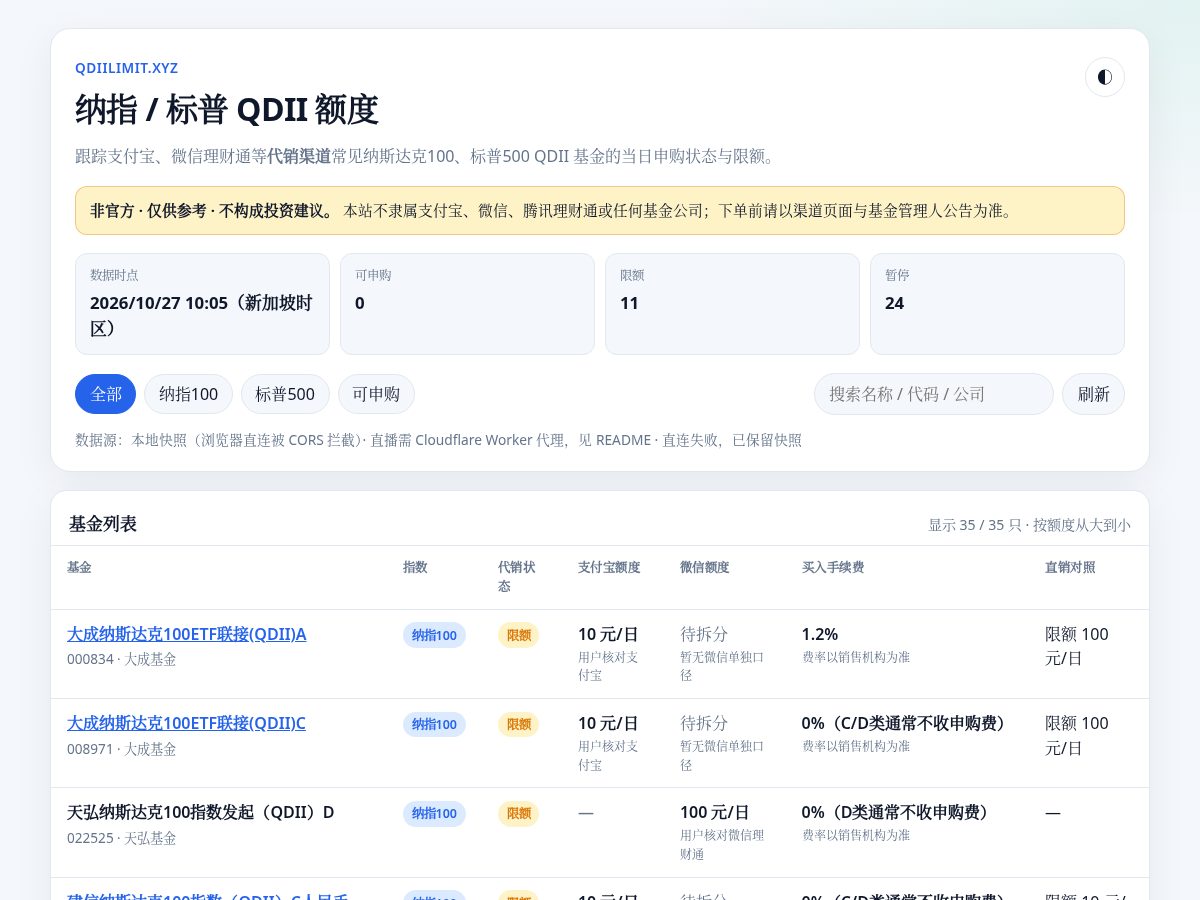Click 10 元/日 支付宝额度 in 008971 row

click(x=608, y=723)
